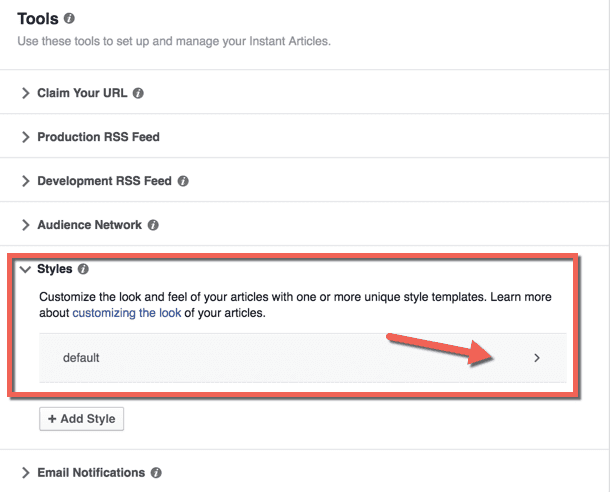610x492 pixels.
Task: Select the default style row
Action: (x=303, y=358)
